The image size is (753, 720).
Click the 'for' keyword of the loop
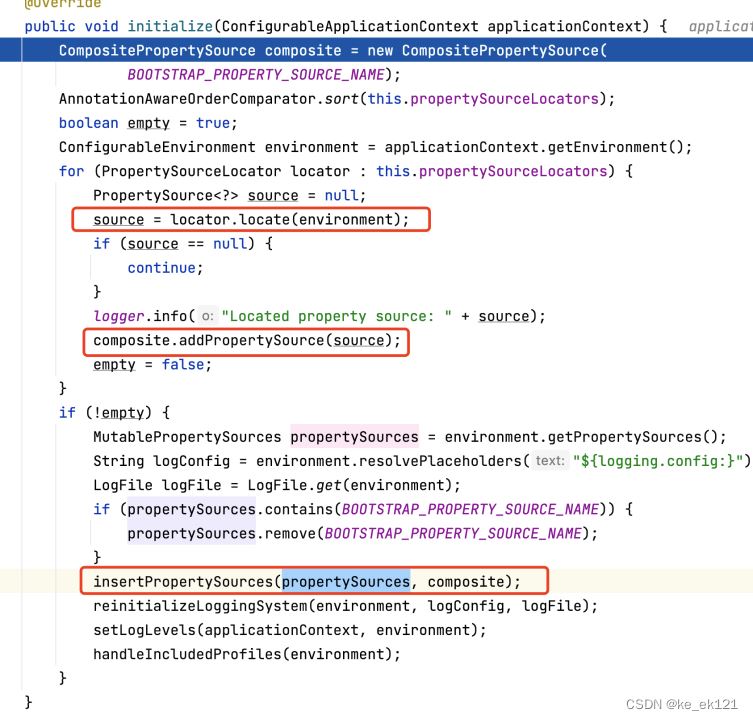(72, 171)
